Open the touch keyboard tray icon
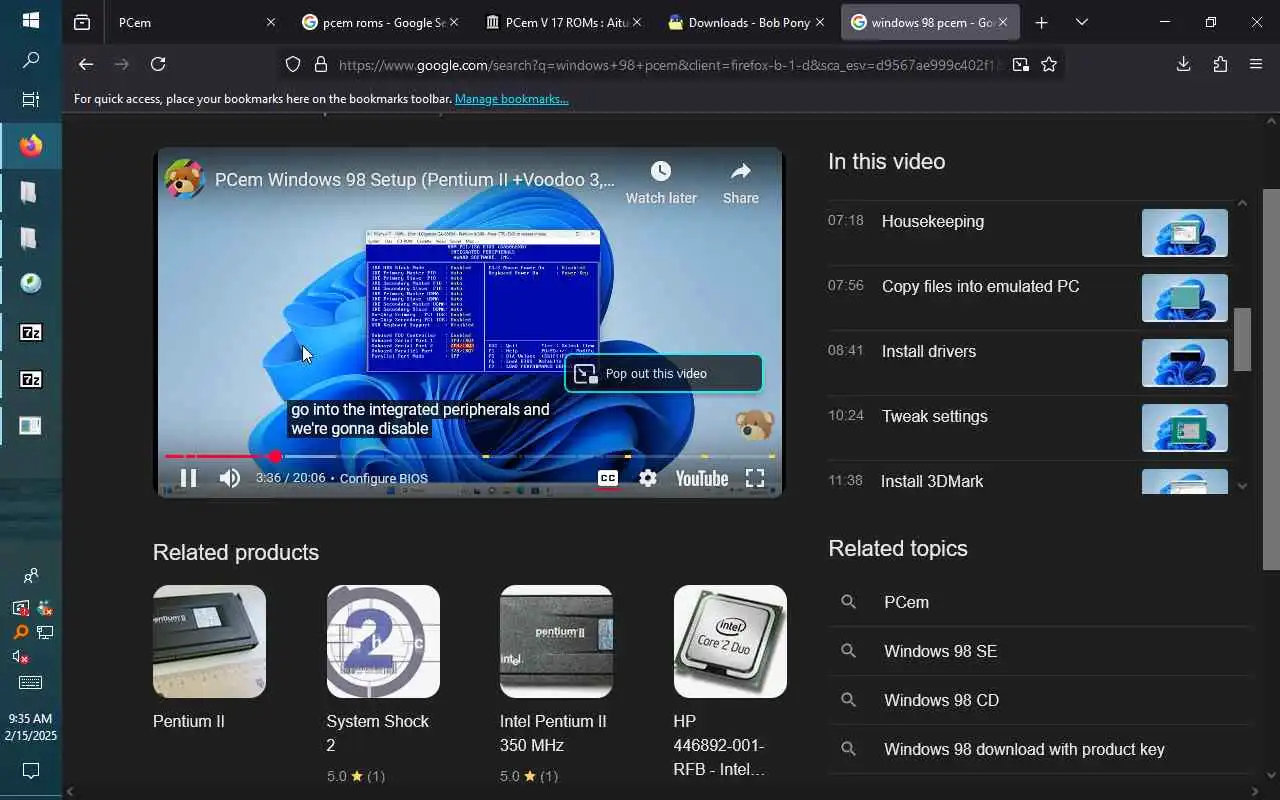The width and height of the screenshot is (1280, 800). point(31,683)
